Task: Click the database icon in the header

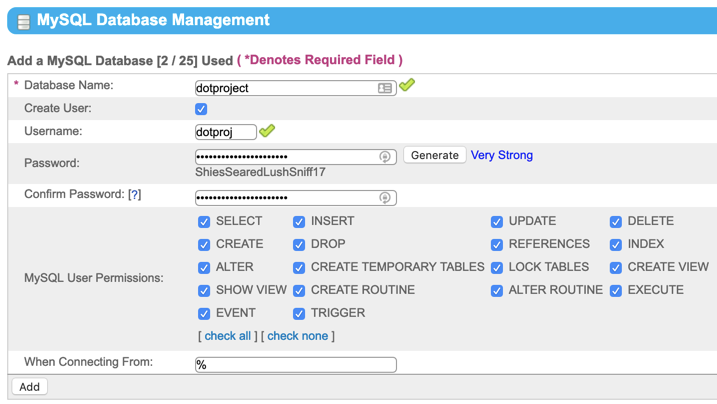Action: 23,21
